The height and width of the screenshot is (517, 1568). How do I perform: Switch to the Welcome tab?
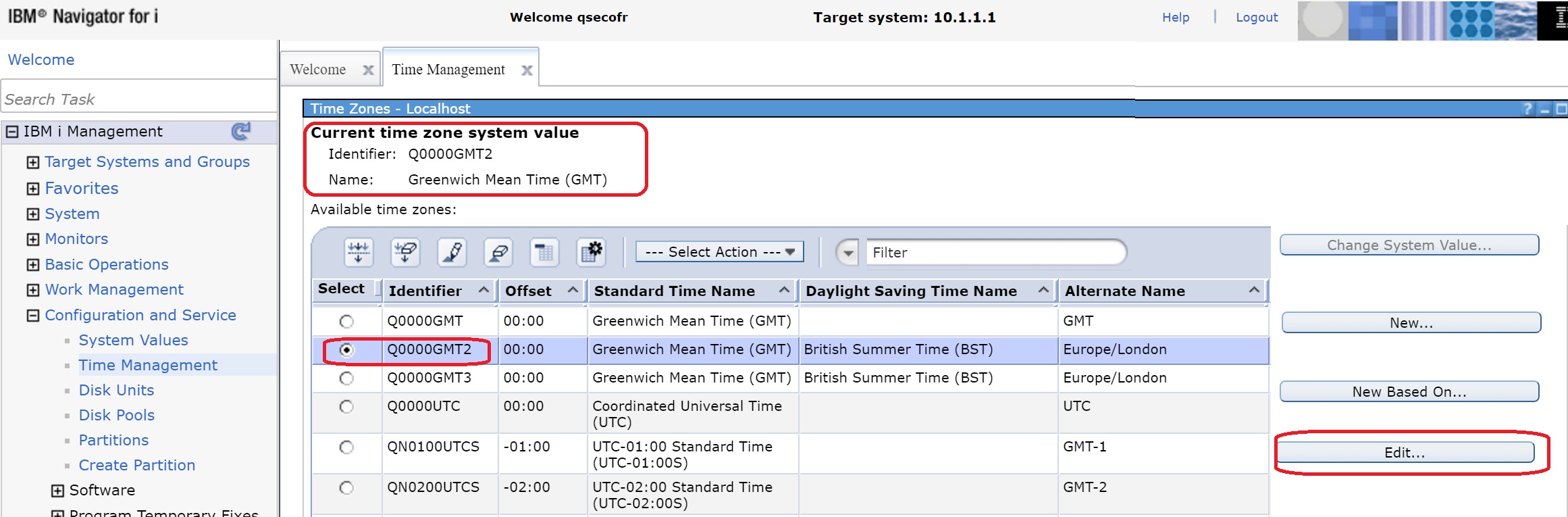click(318, 70)
